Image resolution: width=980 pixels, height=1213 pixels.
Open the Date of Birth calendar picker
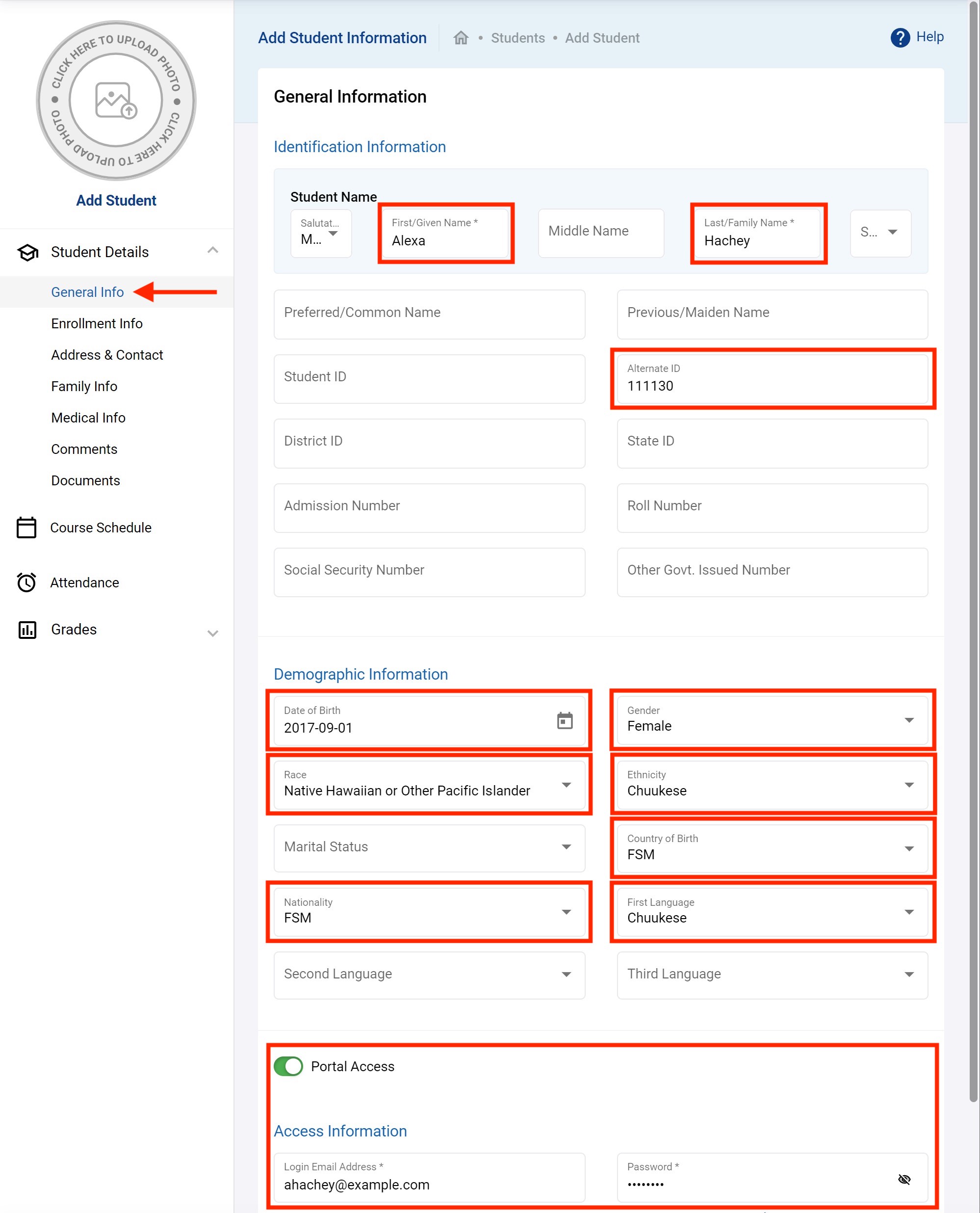[x=565, y=720]
